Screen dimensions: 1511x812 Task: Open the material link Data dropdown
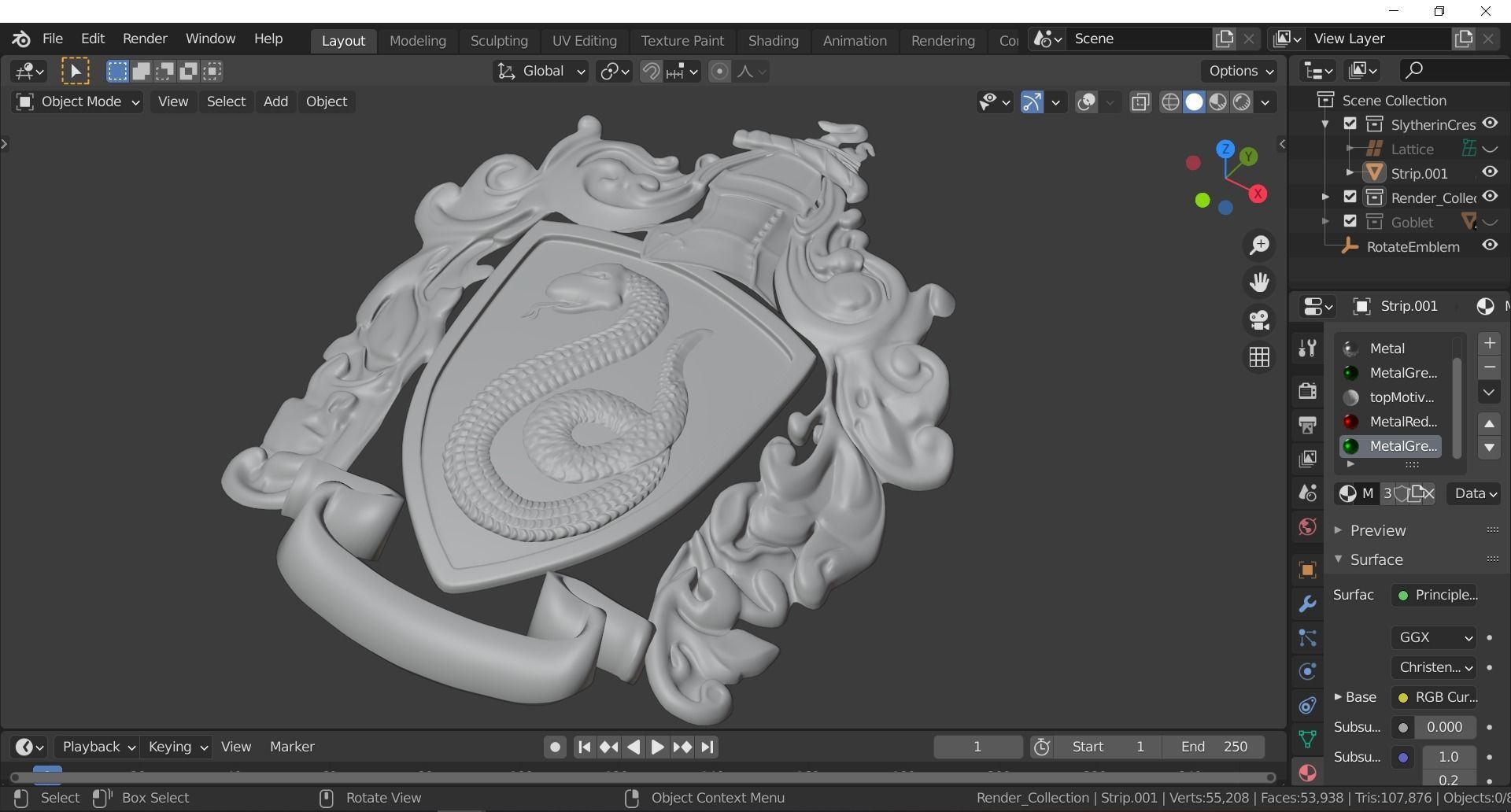pos(1474,493)
